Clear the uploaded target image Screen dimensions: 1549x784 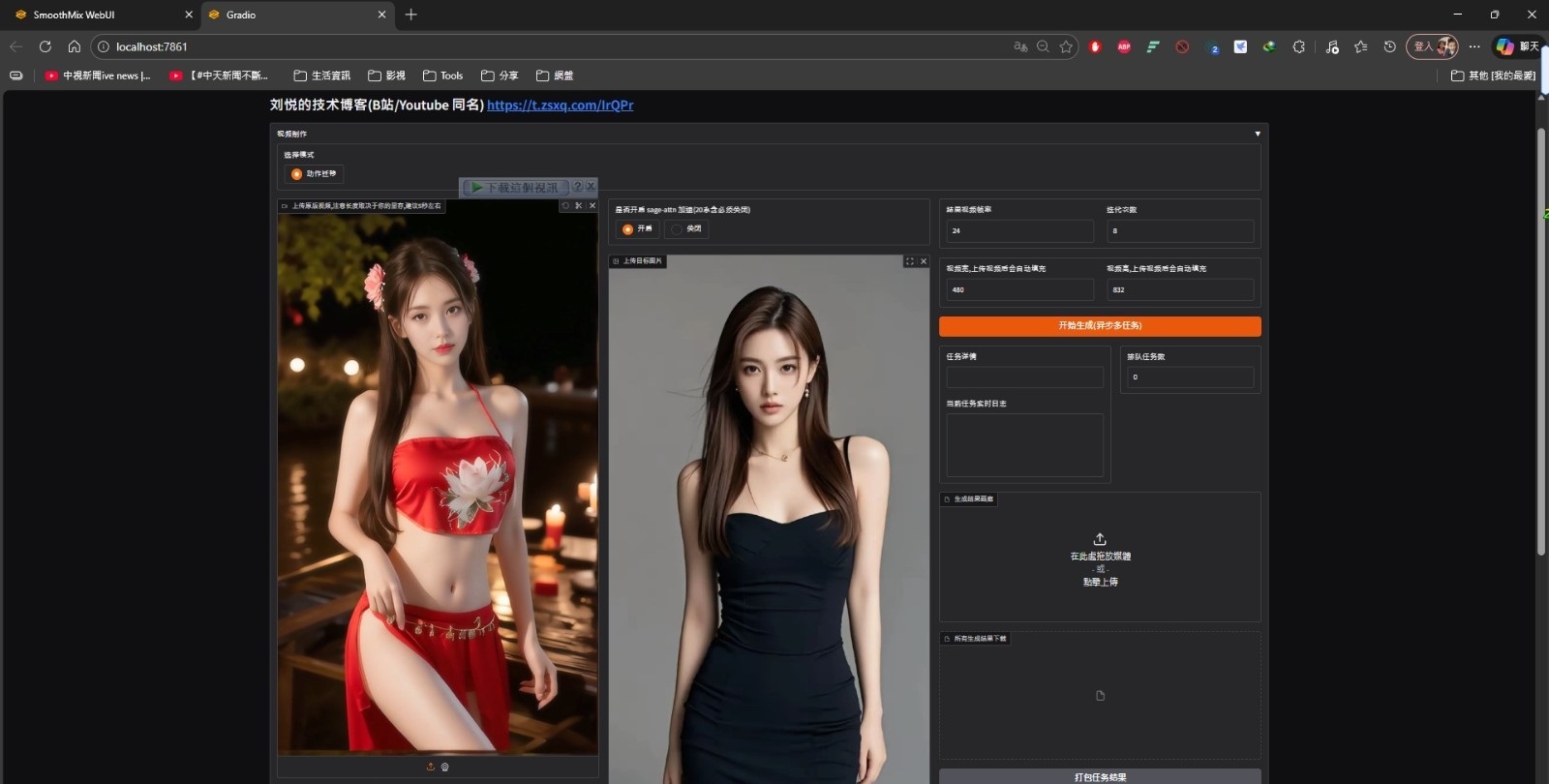click(924, 261)
